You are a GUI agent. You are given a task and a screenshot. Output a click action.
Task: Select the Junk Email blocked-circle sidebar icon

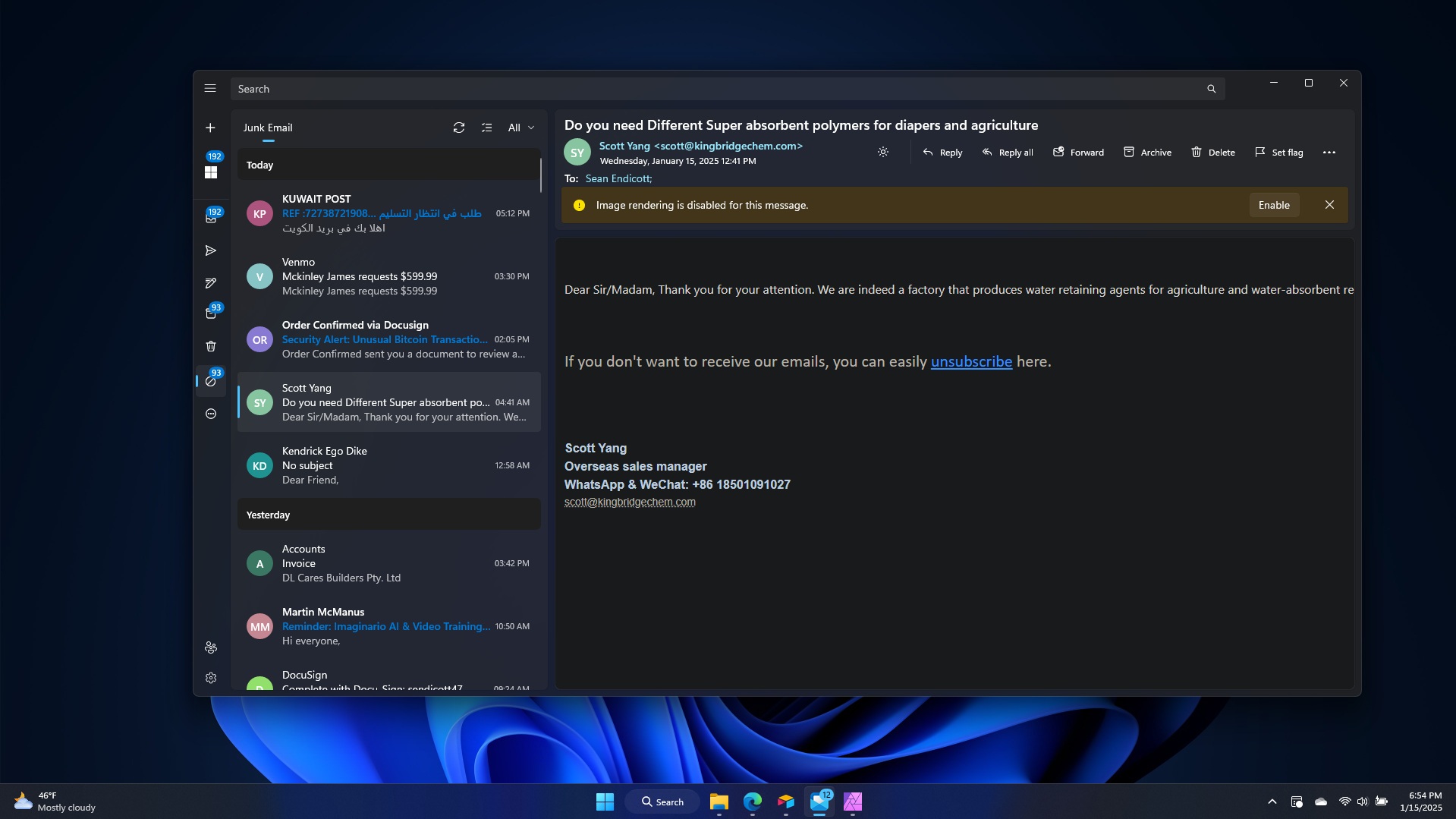tap(211, 381)
